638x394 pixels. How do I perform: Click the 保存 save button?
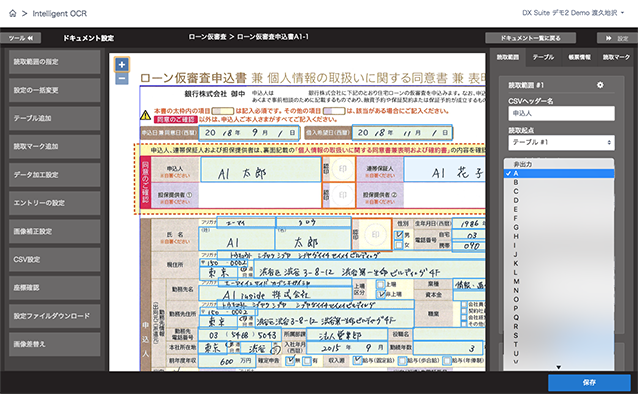[x=589, y=383]
